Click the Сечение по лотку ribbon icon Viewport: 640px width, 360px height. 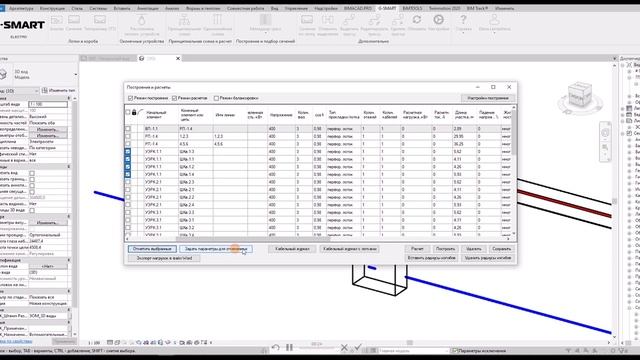307,20
